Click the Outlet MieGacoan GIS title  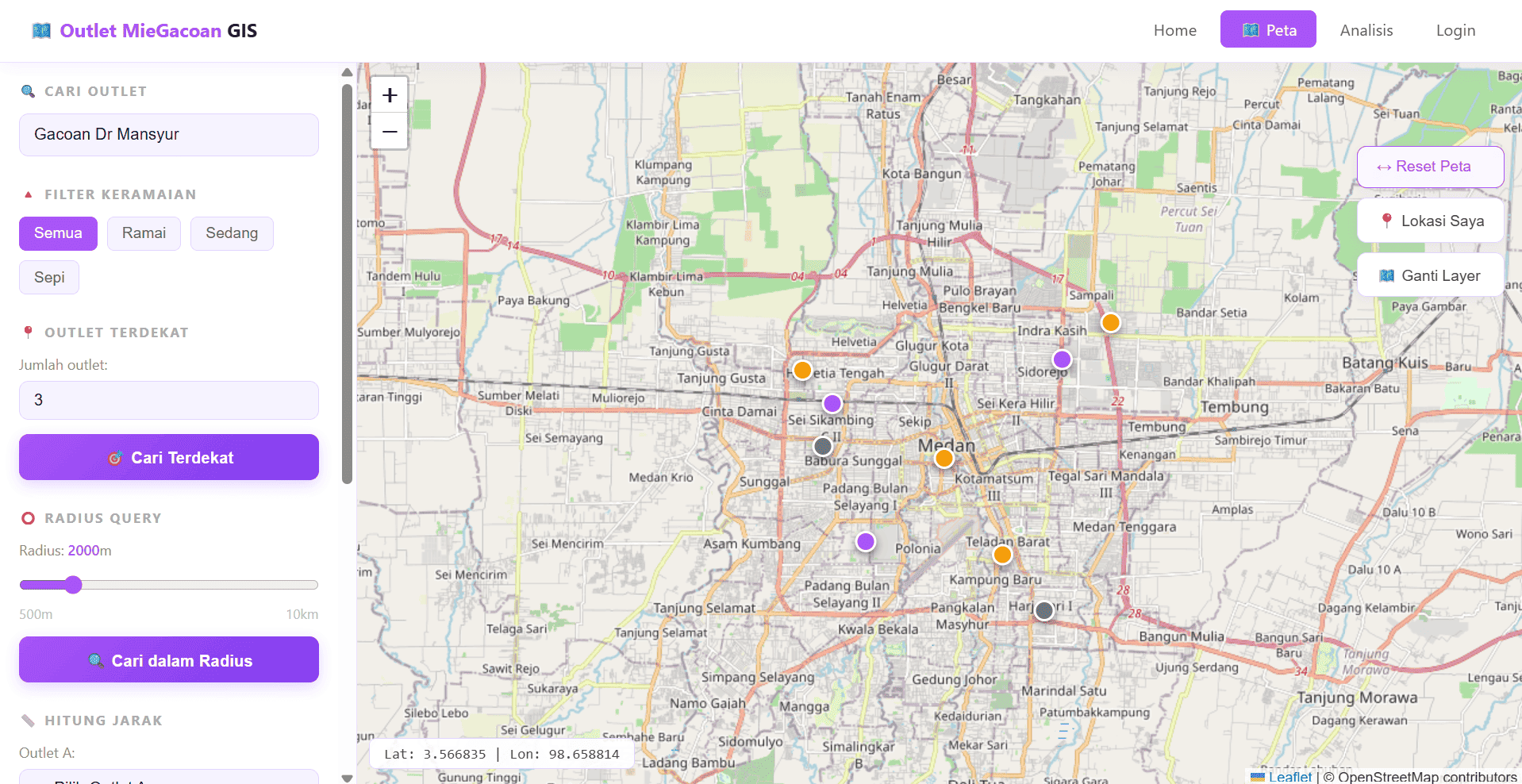(158, 31)
